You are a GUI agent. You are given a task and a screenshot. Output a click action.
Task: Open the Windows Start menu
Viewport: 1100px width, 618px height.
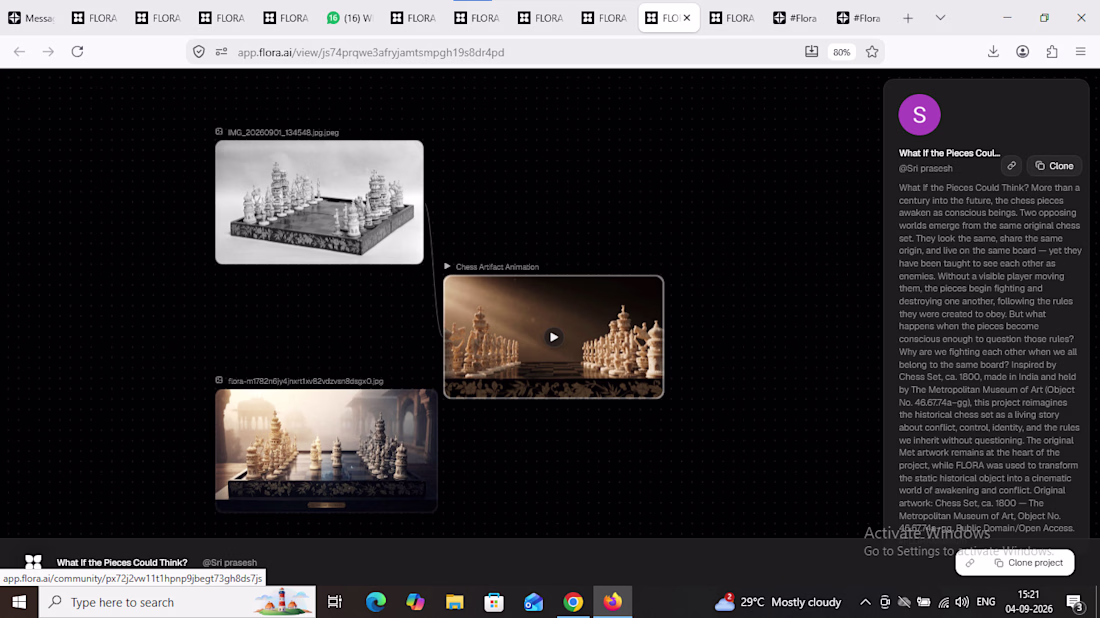(19, 602)
